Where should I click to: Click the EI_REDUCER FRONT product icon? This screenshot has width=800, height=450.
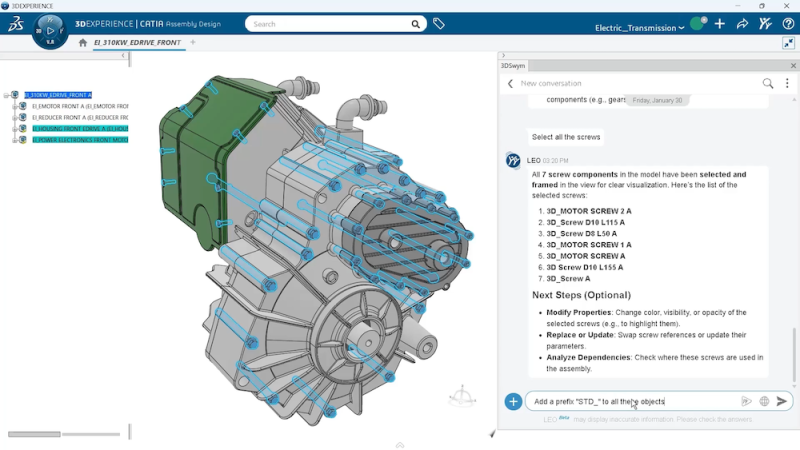coord(23,117)
